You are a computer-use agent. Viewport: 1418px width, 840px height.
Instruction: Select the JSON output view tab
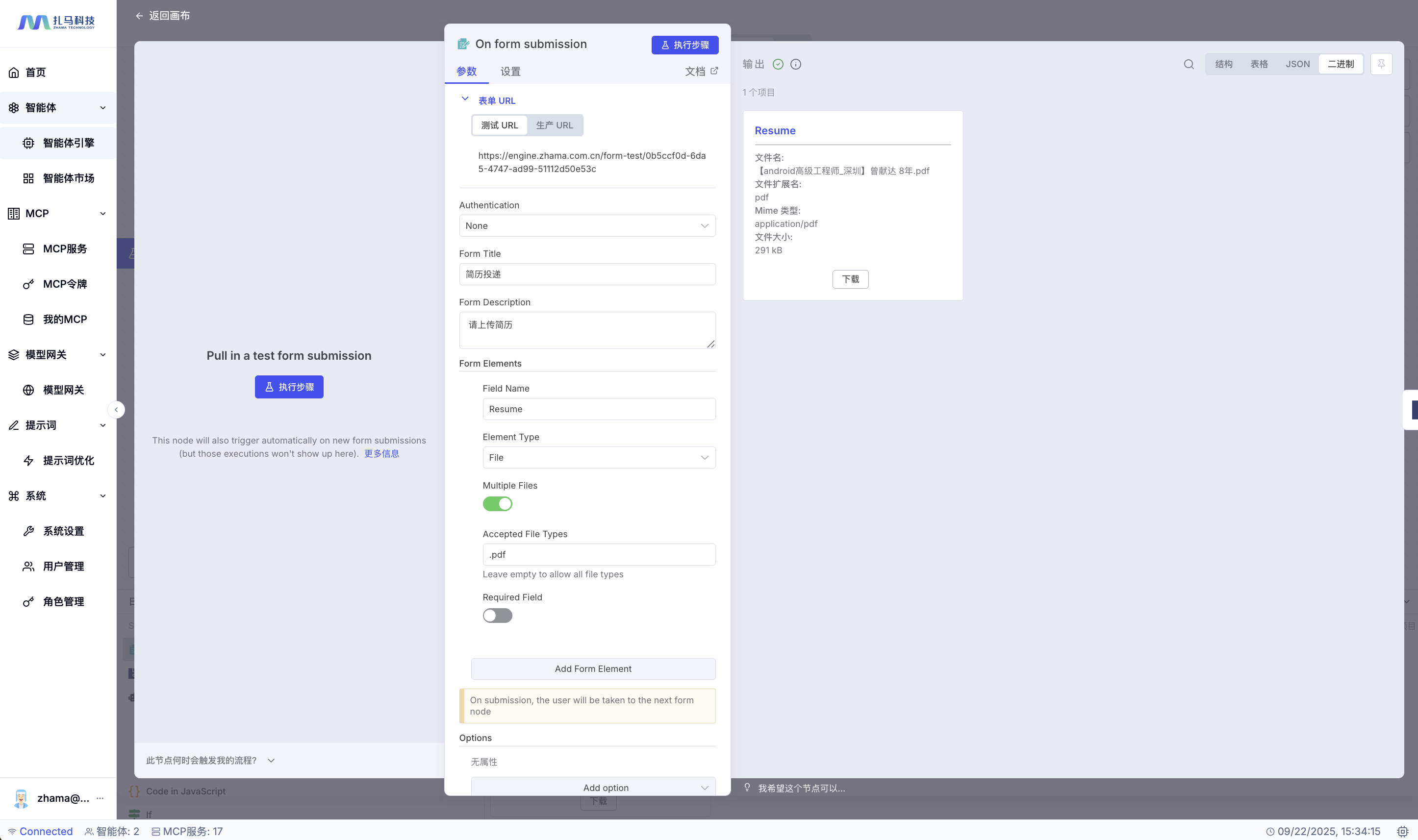(x=1297, y=64)
